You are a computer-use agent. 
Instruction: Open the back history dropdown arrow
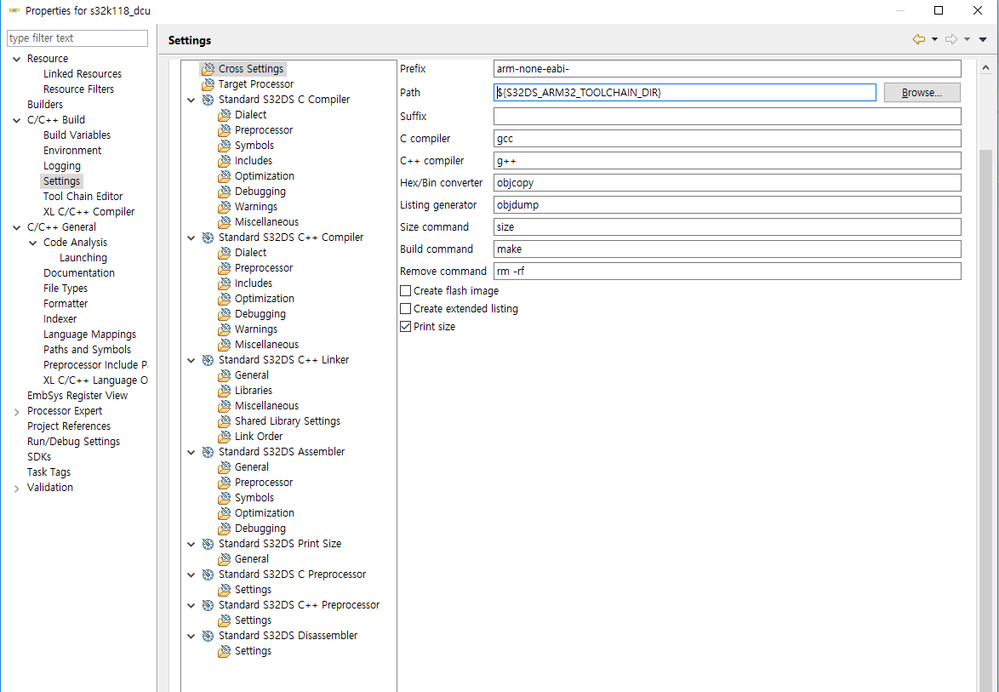click(935, 40)
